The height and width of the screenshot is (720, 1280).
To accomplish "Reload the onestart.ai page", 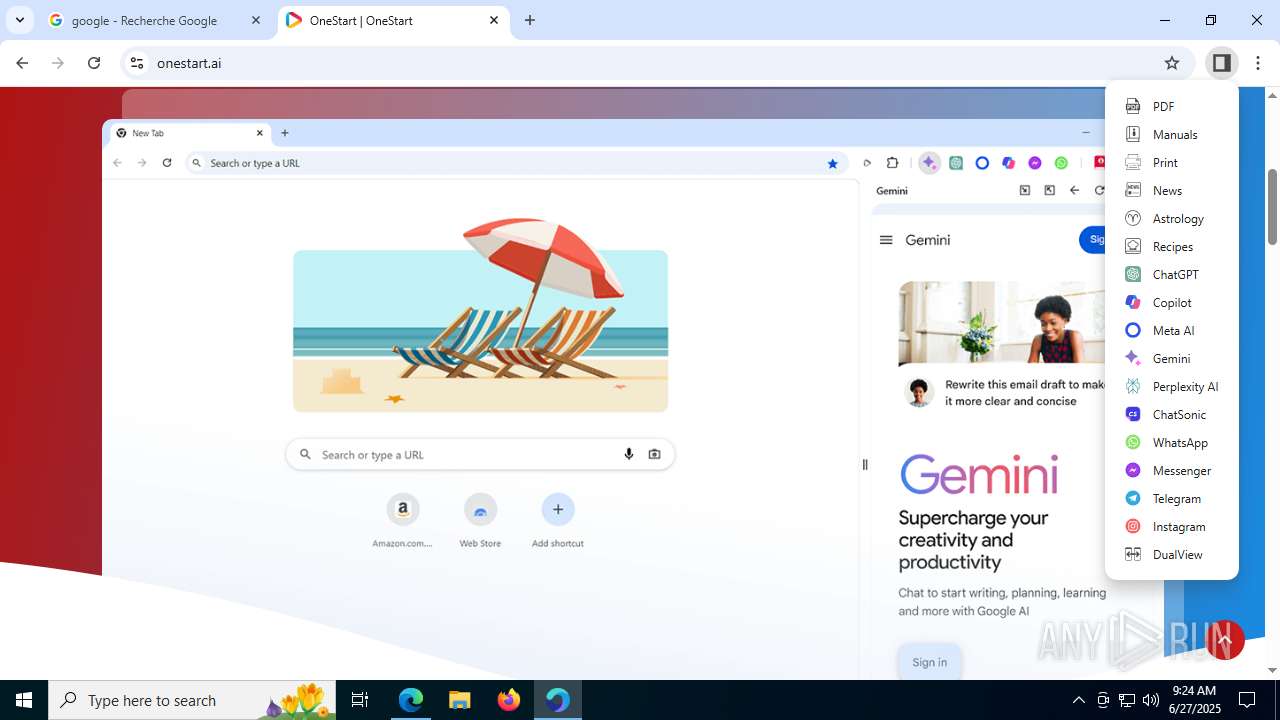I will 94,63.
